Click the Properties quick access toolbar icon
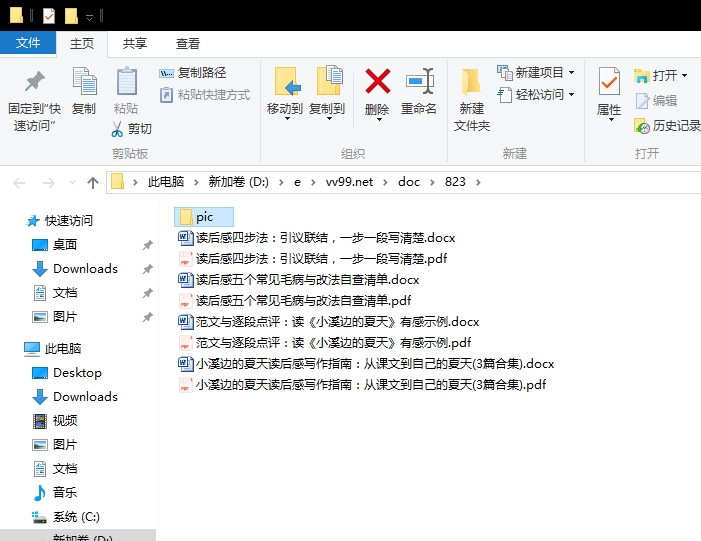Viewport: 701px width, 541px height. [49, 16]
